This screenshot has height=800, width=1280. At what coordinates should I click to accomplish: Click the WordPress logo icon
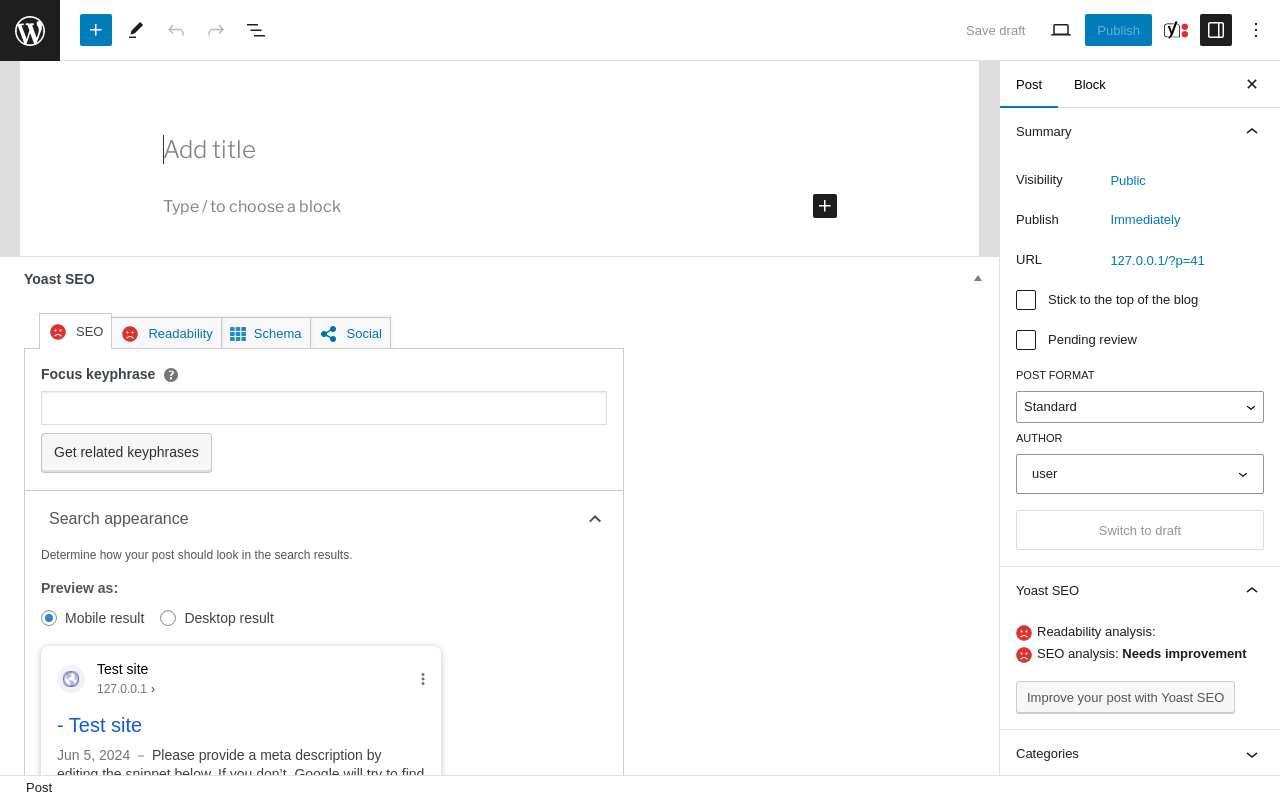(x=30, y=30)
